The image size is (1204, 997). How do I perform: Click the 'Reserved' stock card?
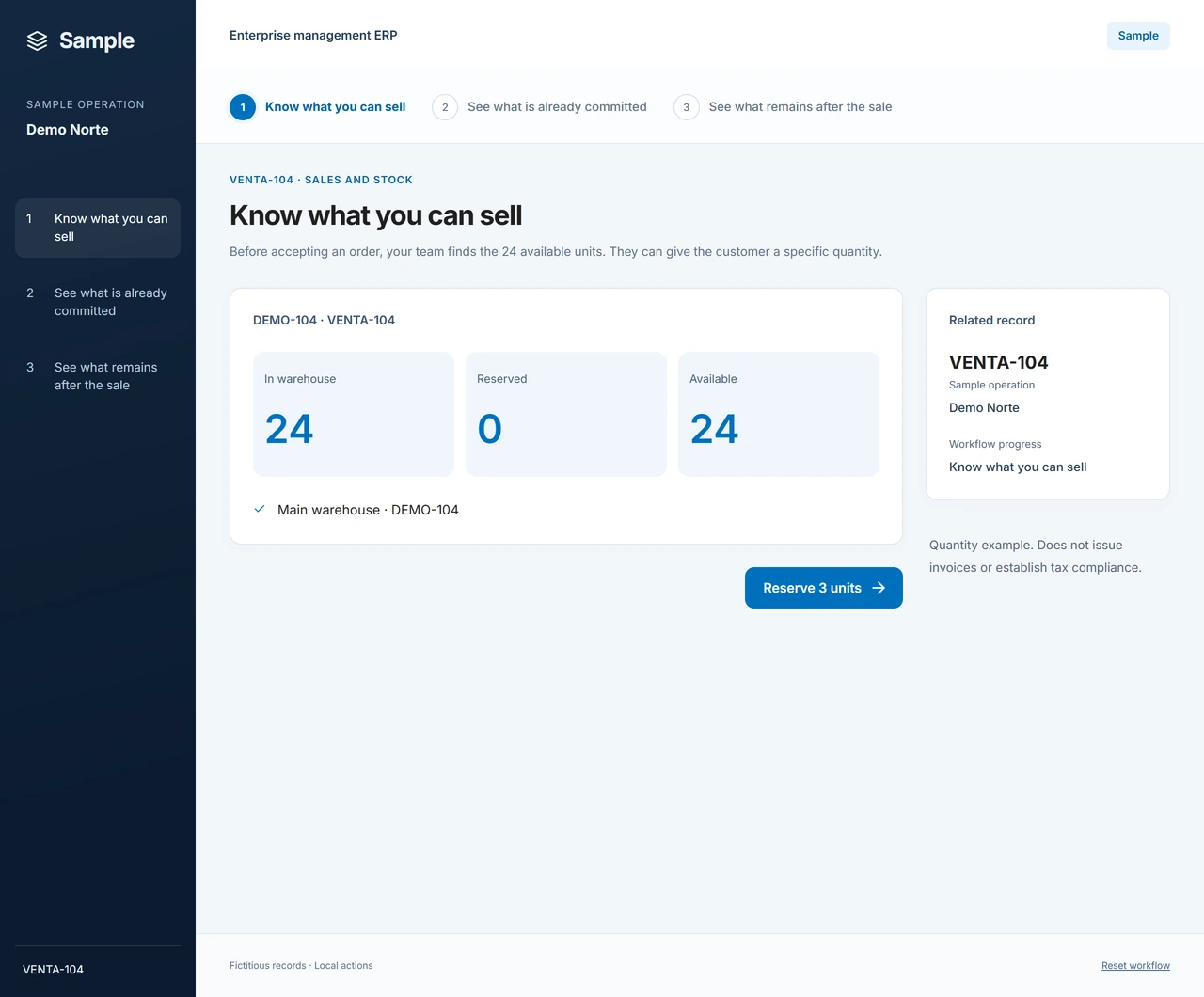566,414
